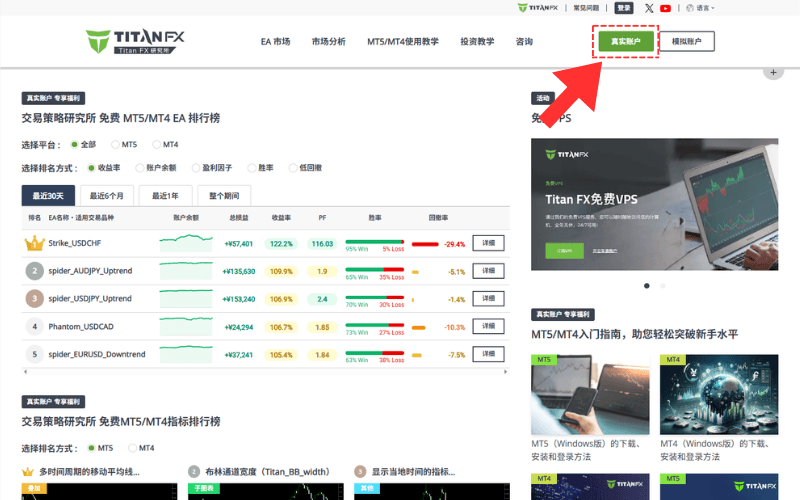Choose 低回撤 ranking method

tap(293, 168)
